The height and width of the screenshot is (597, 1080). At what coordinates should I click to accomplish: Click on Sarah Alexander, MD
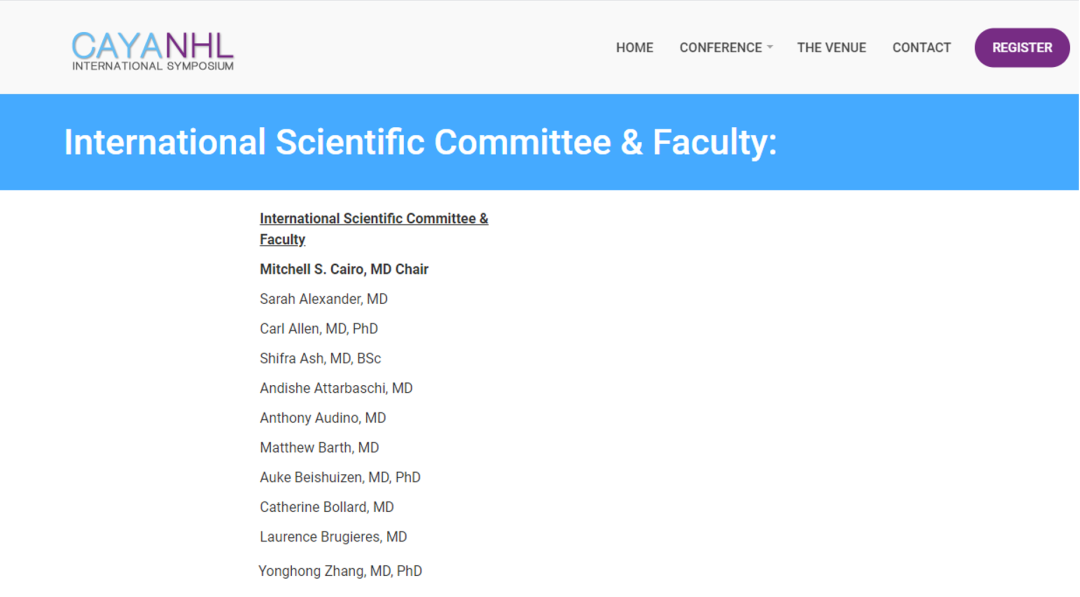pos(324,299)
